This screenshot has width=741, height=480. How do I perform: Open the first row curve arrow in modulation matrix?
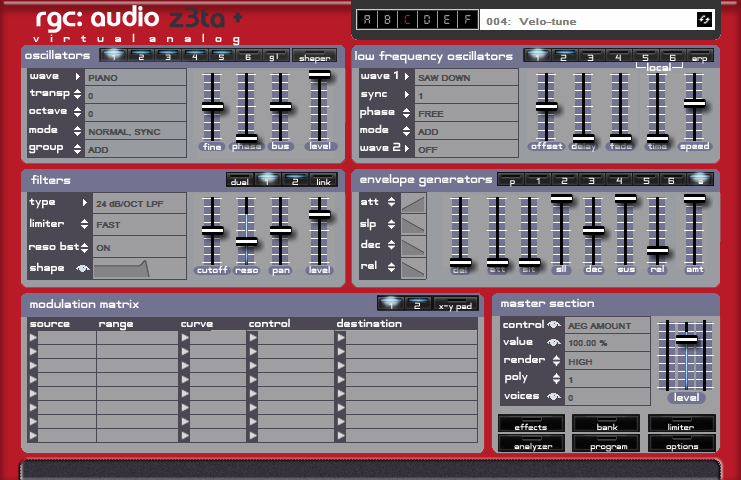point(185,338)
